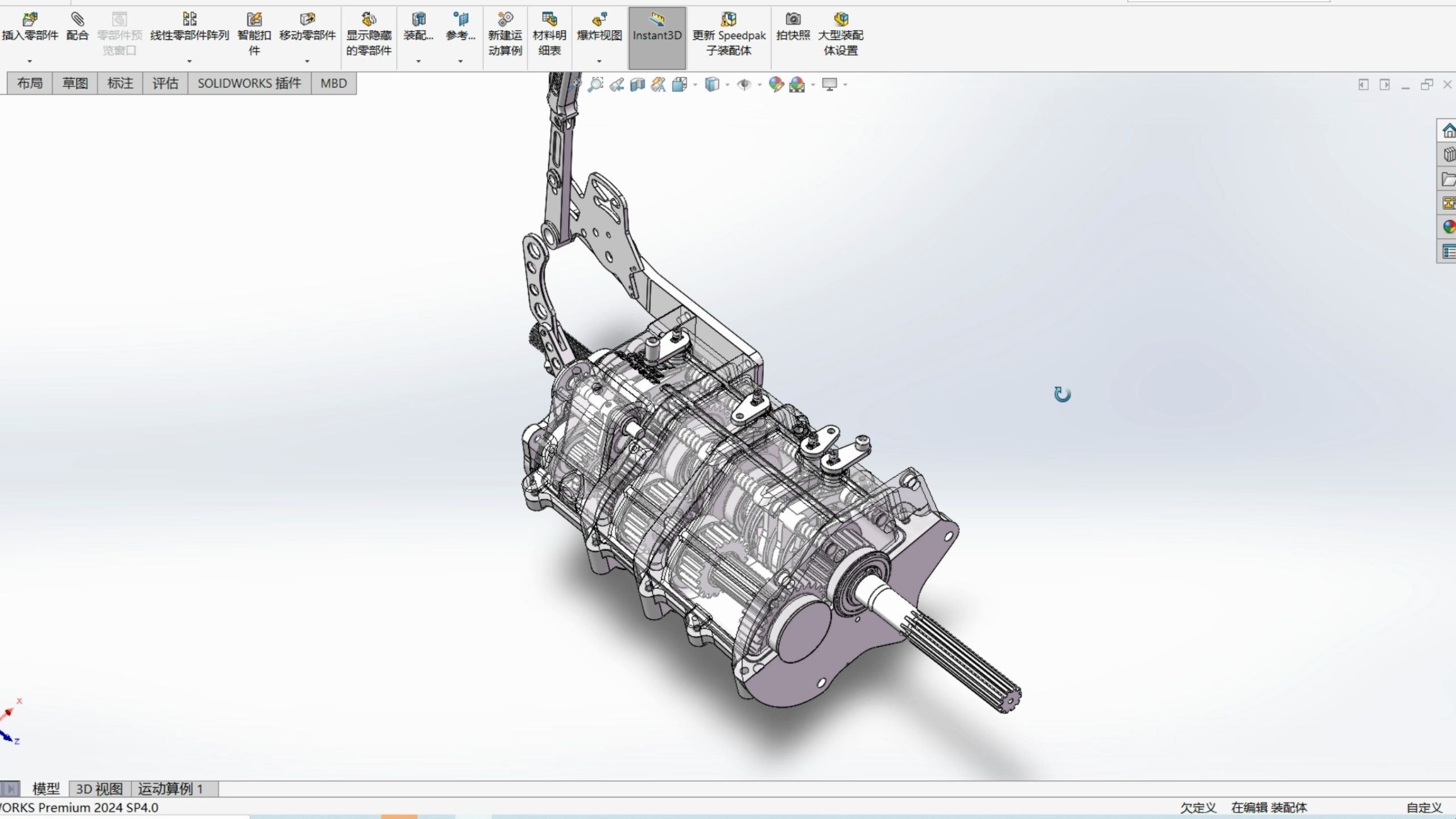Expand Apply Scene dropdown arrow
The image size is (1456, 819).
click(813, 85)
